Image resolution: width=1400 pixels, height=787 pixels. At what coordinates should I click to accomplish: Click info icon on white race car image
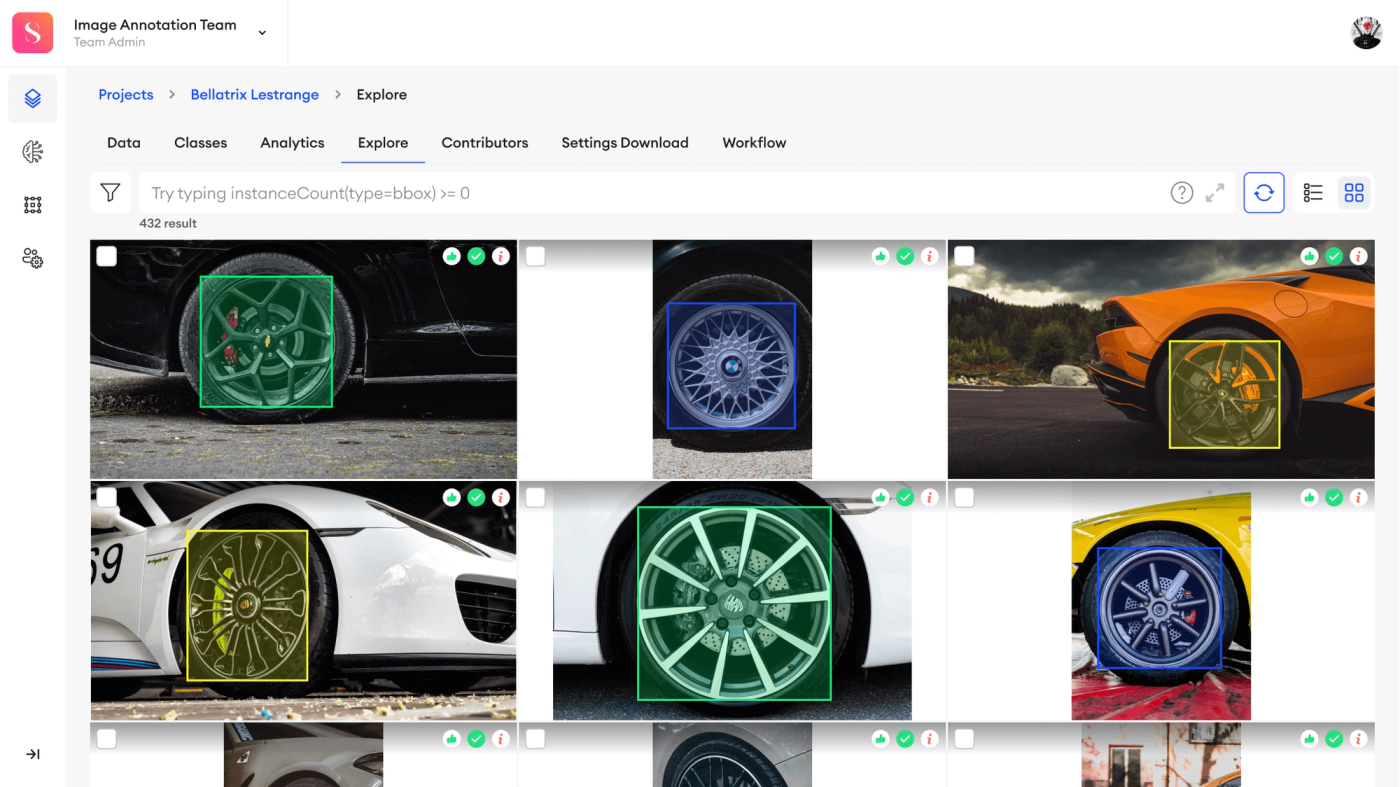[x=501, y=497]
